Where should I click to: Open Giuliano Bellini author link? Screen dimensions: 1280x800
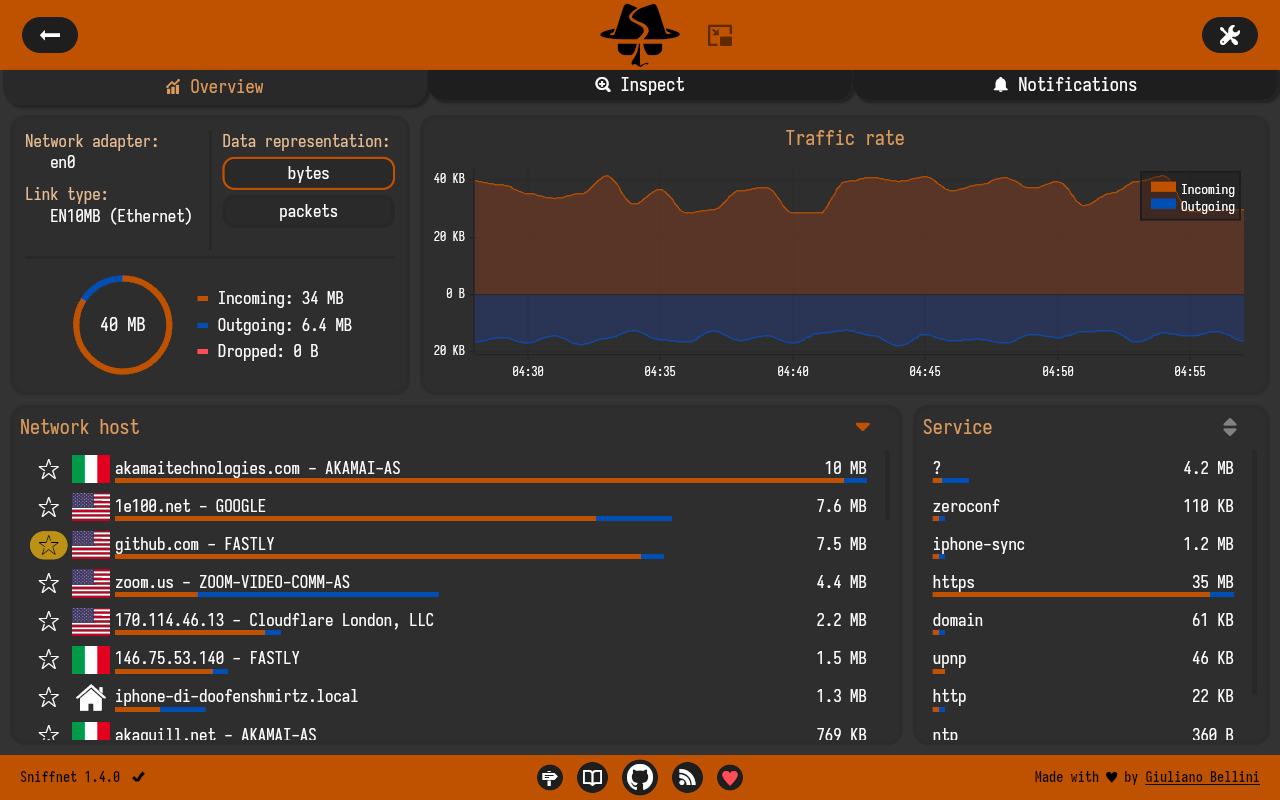point(1202,777)
